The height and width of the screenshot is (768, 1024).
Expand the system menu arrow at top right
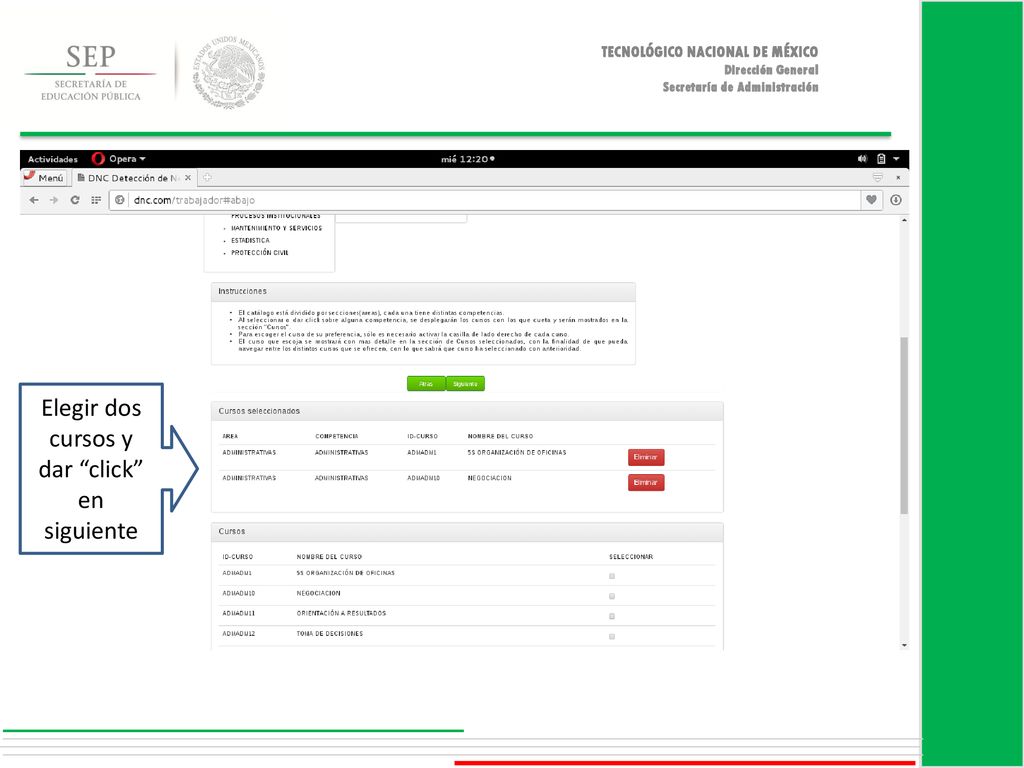(x=897, y=159)
